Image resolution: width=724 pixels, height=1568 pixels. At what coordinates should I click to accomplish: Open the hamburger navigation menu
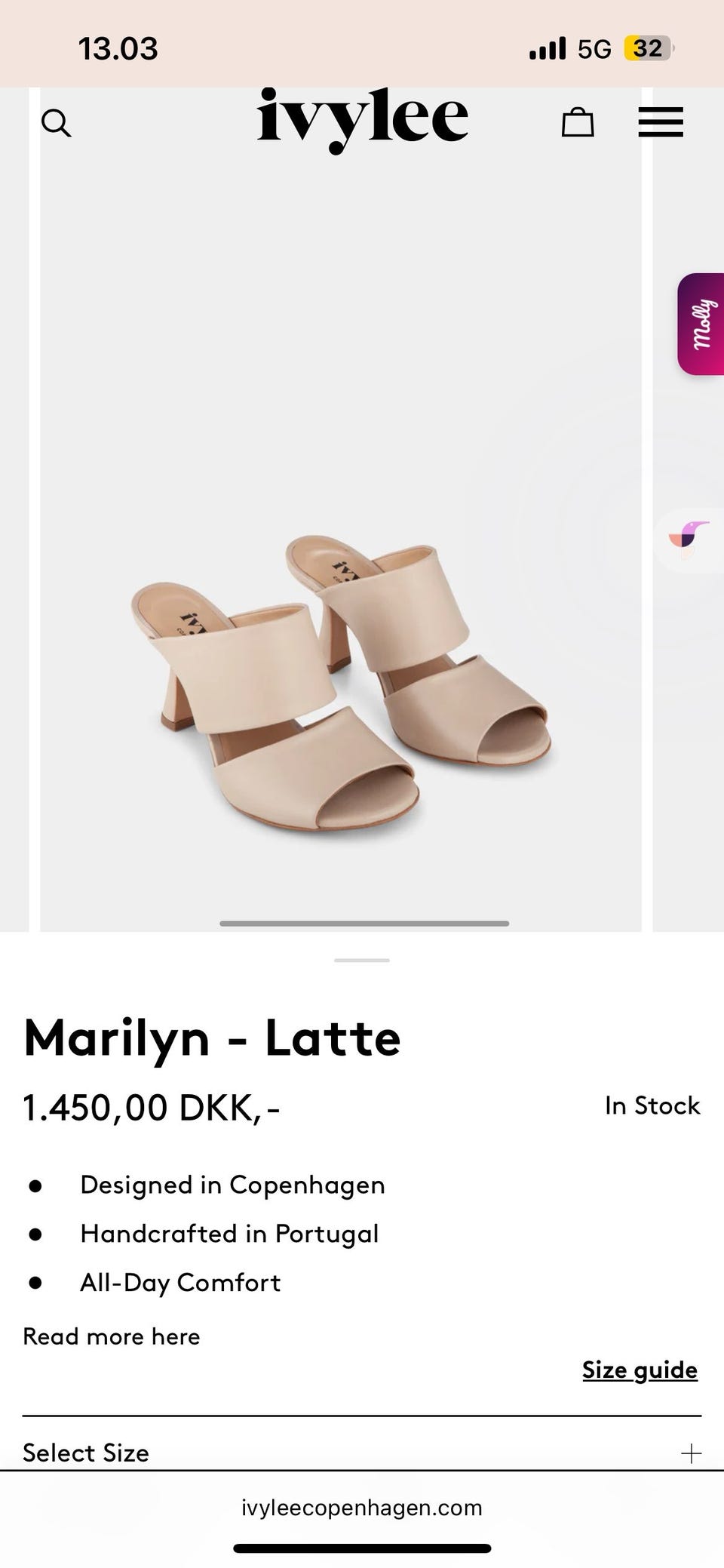661,122
